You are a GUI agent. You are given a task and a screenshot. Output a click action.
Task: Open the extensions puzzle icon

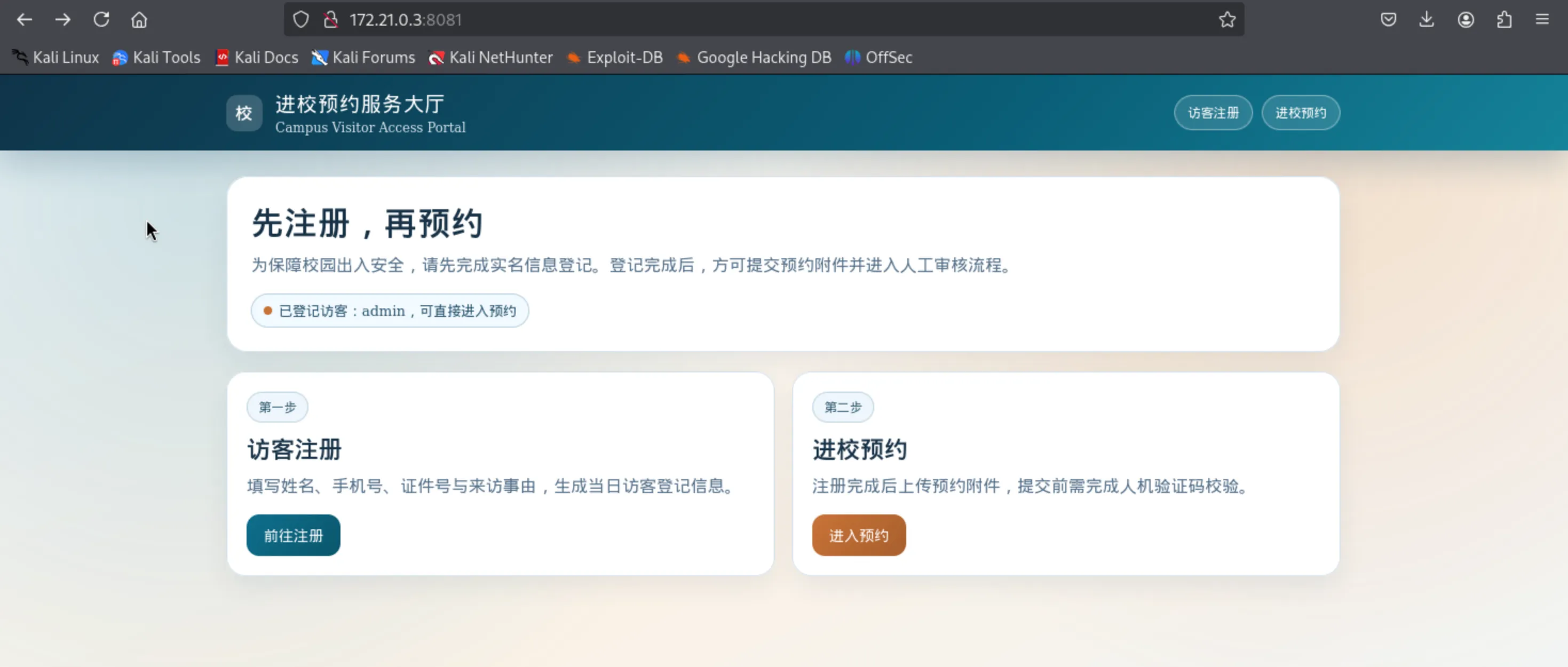(1504, 19)
